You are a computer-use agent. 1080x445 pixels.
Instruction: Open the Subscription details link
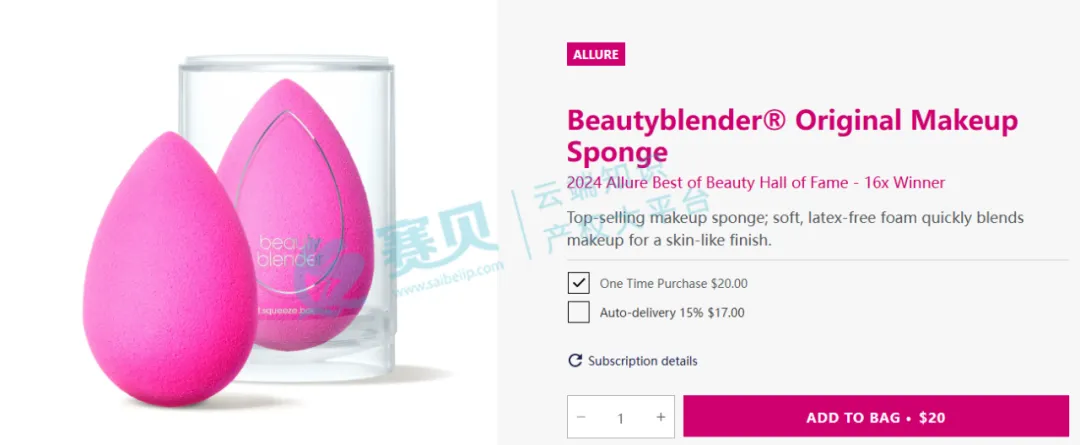point(642,361)
